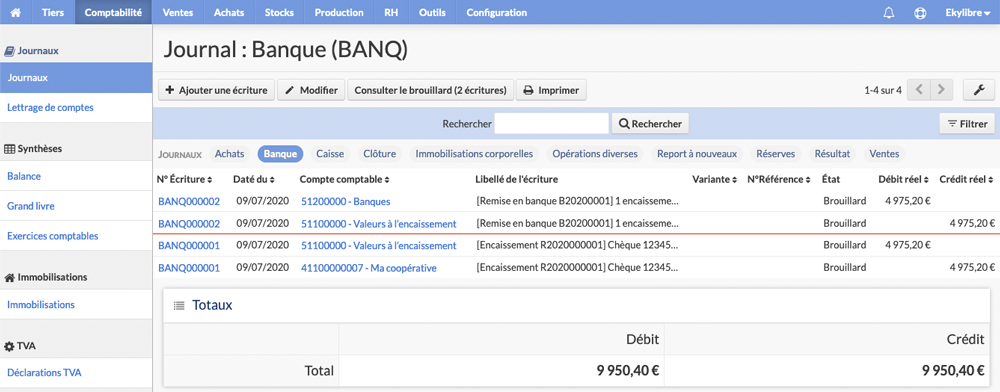
Task: Click the 1-4 sur 4 pagination text
Action: (x=883, y=91)
